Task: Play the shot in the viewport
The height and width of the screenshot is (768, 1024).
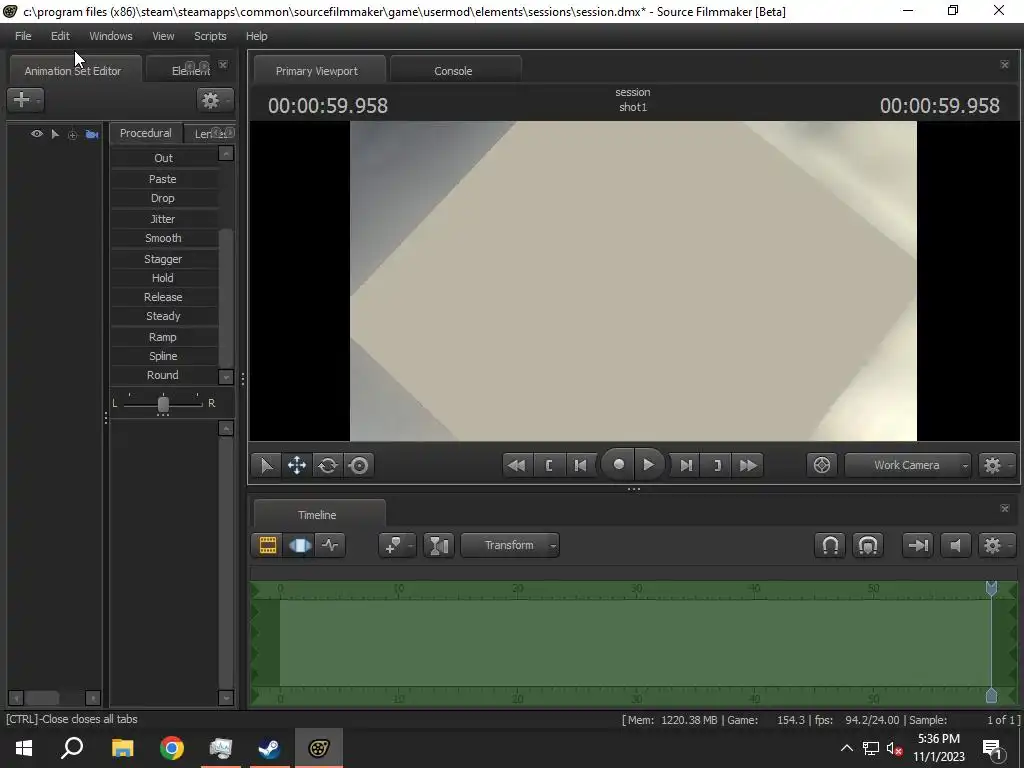Action: (x=648, y=464)
